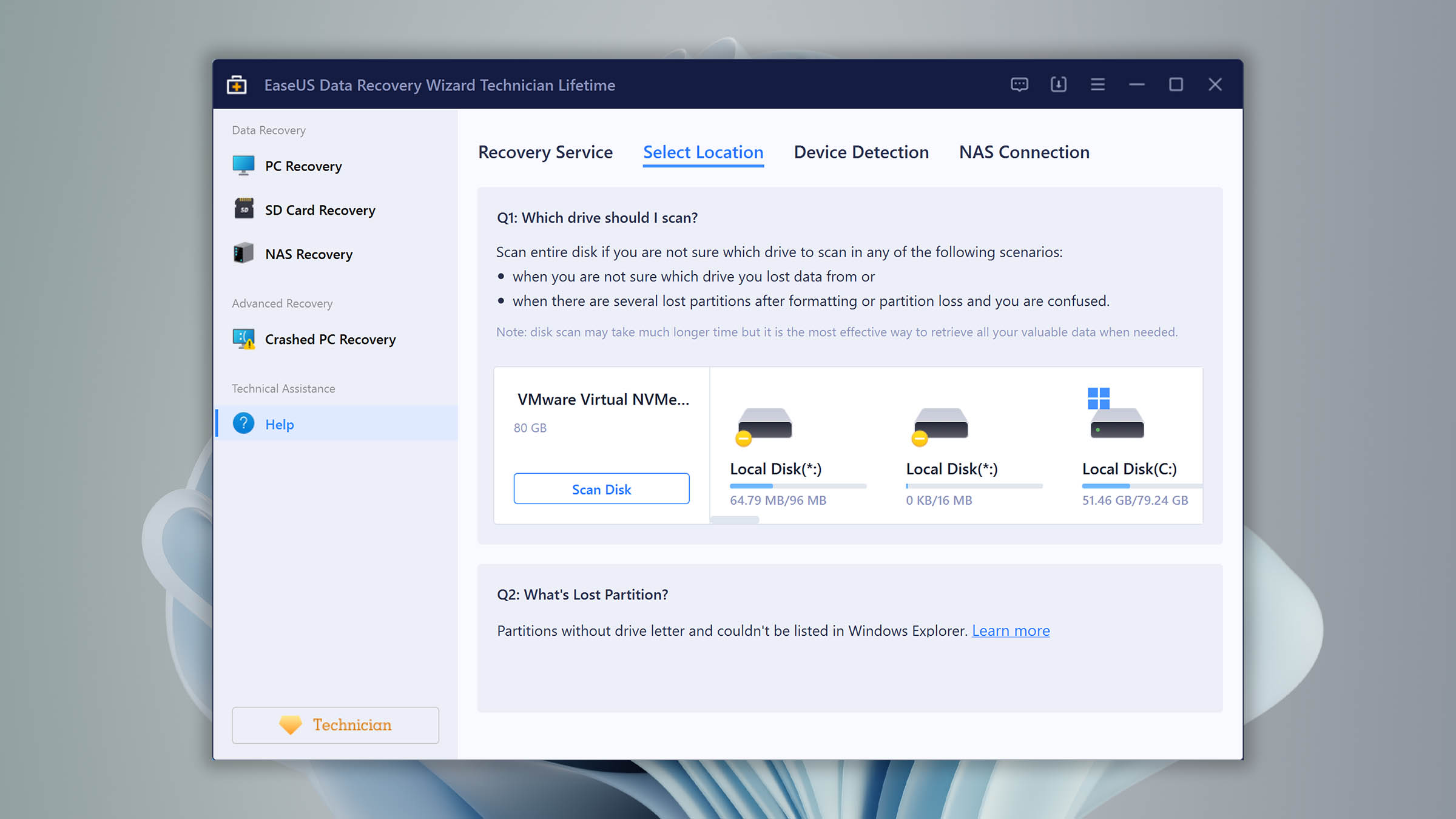Viewport: 1456px width, 819px height.
Task: Switch to the NAS Connection tab
Action: [1024, 152]
